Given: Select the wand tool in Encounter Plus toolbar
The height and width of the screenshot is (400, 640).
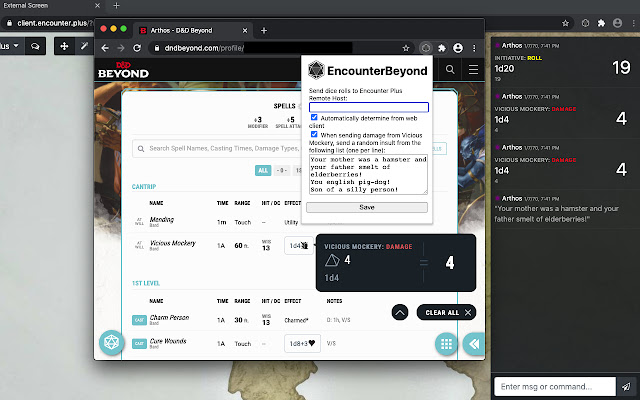Looking at the screenshot, I should point(84,46).
